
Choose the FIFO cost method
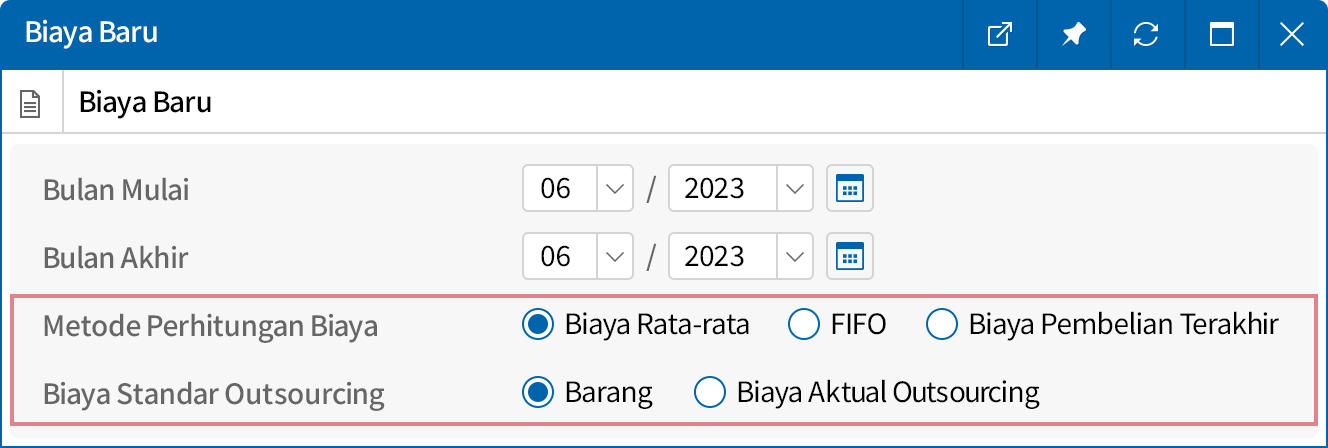click(x=805, y=324)
